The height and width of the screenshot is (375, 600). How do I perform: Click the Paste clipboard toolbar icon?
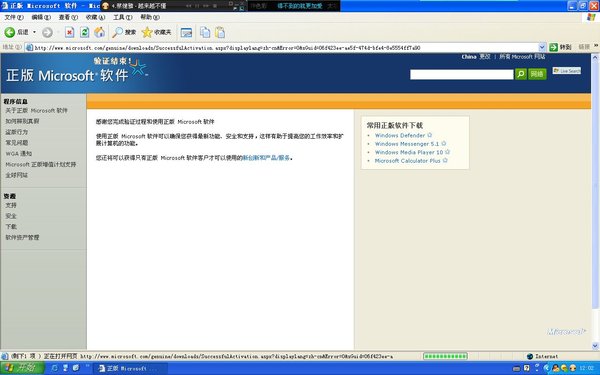(x=220, y=33)
